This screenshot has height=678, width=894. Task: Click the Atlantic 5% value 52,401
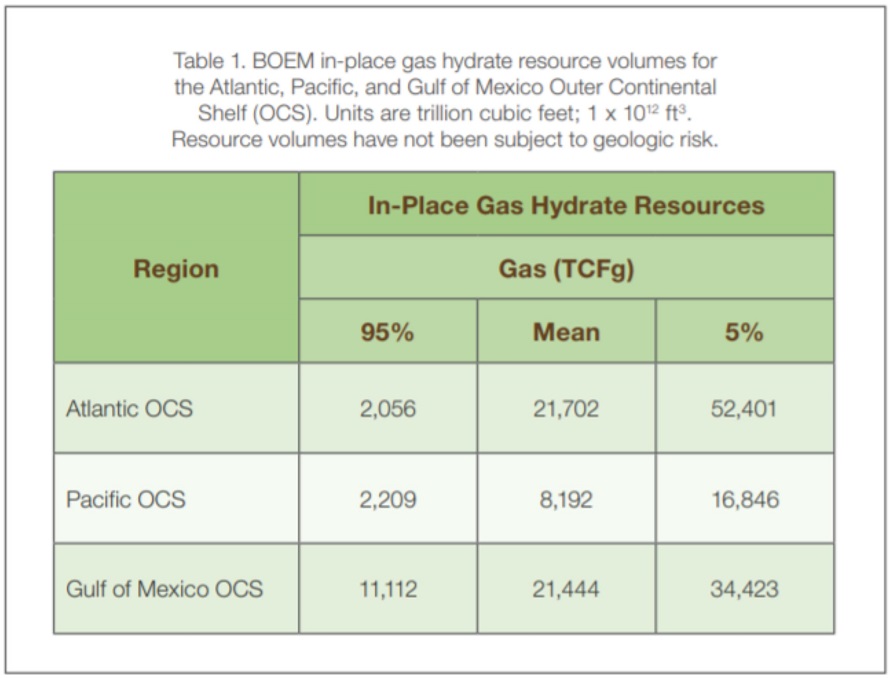pos(744,408)
